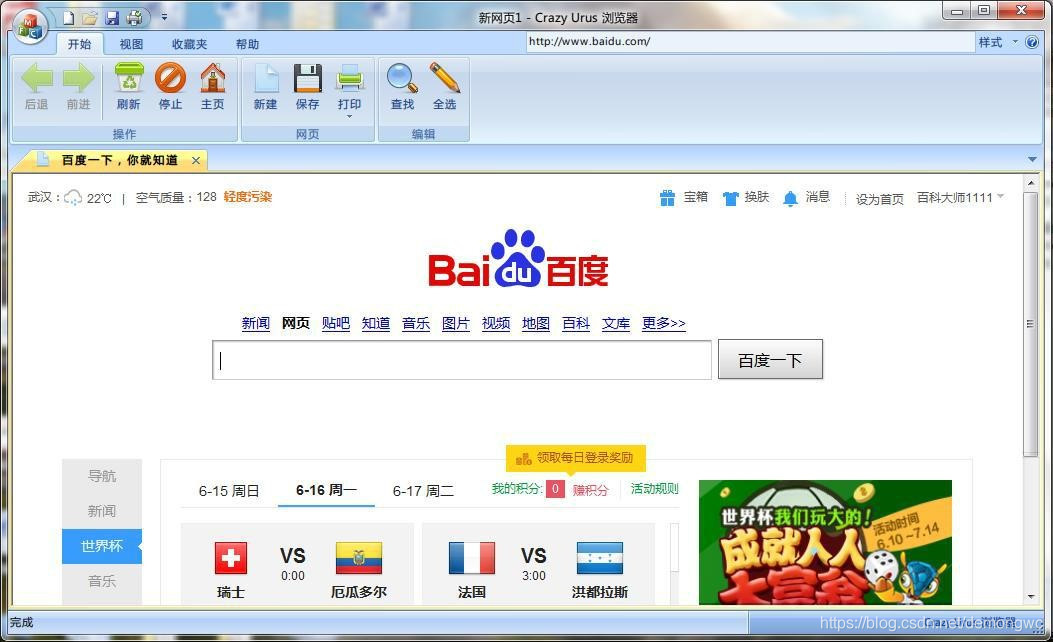Image resolution: width=1053 pixels, height=642 pixels.
Task: Switch to the 视图 ribbon tab
Action: click(x=131, y=44)
